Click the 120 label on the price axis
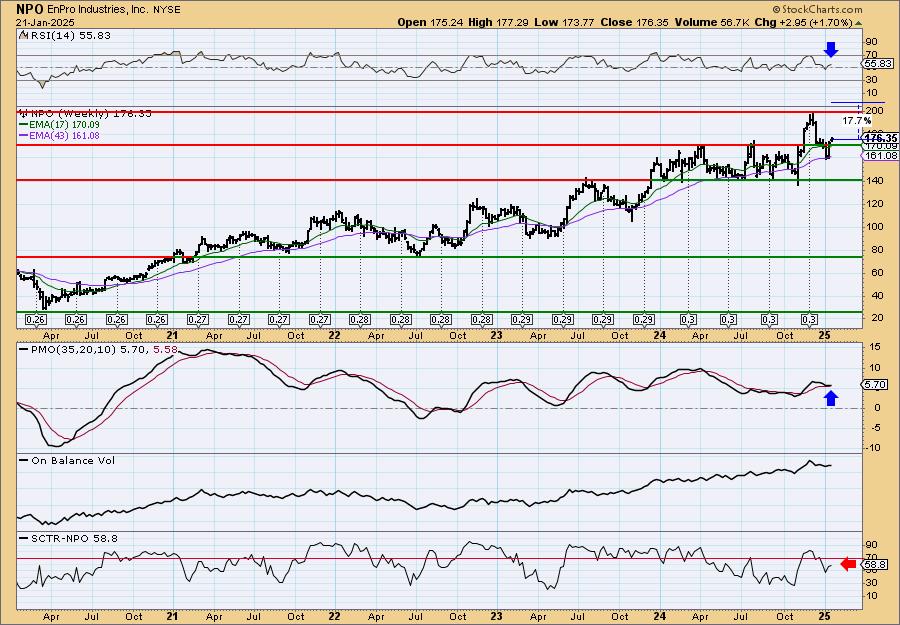The width and height of the screenshot is (900, 625). tap(875, 203)
